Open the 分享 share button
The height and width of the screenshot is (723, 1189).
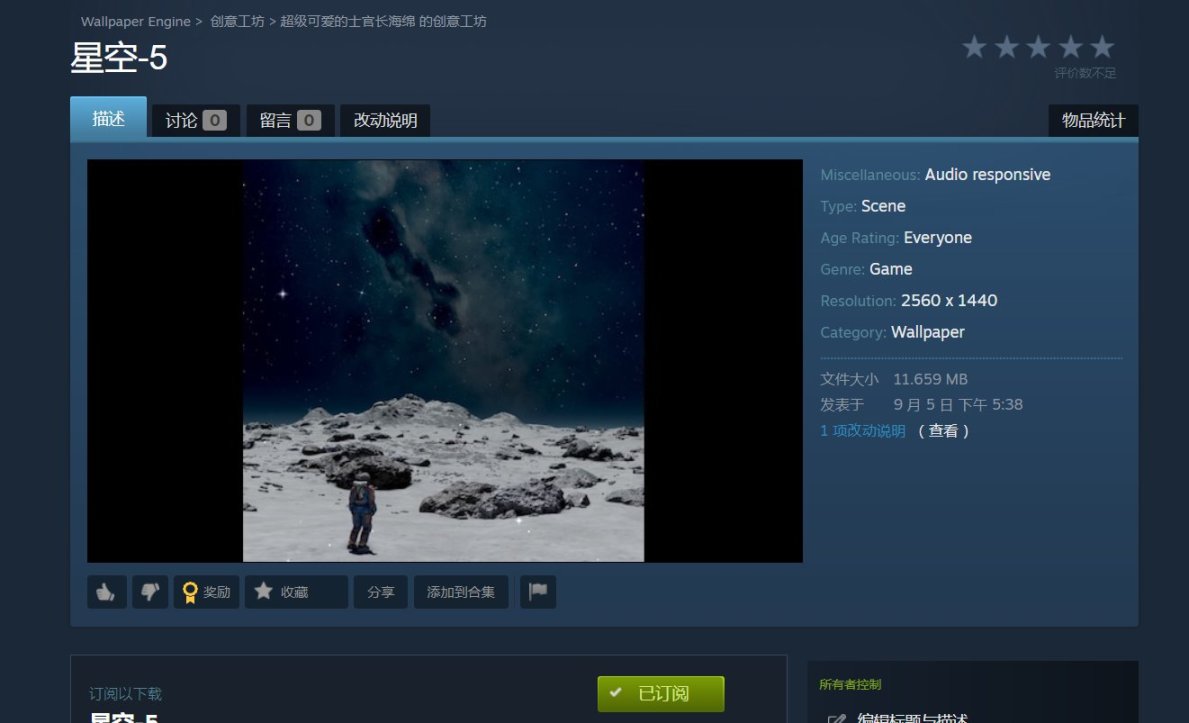pos(381,592)
